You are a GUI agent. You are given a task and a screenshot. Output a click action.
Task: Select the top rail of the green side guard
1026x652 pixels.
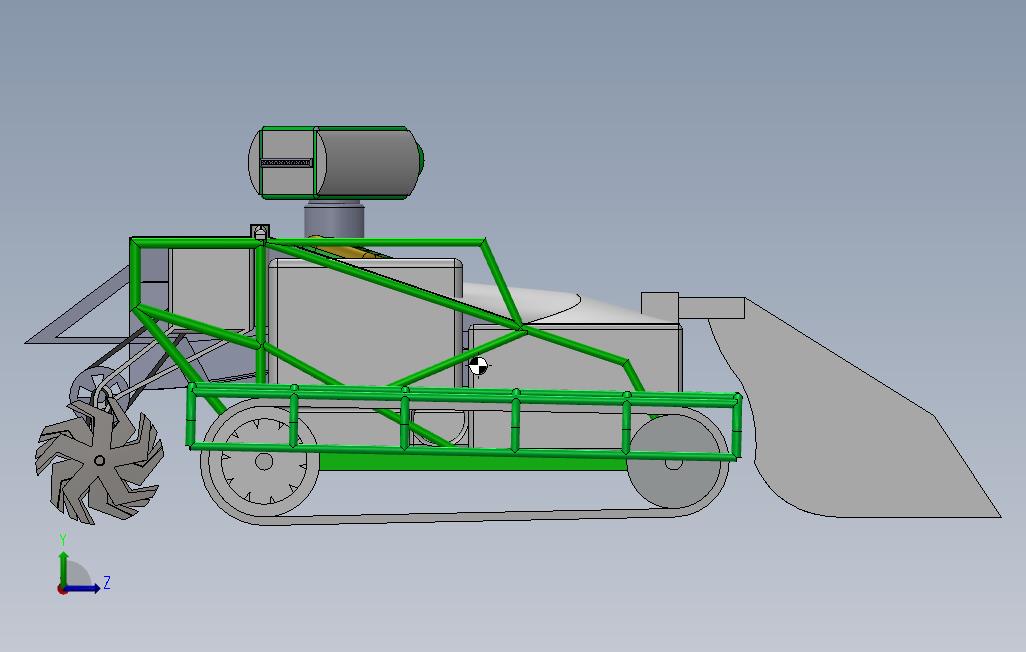(x=465, y=393)
